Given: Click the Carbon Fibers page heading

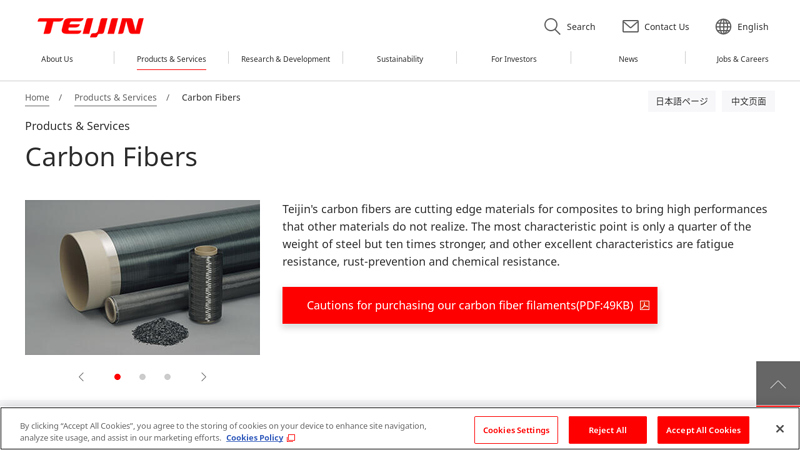Looking at the screenshot, I should pos(111,157).
